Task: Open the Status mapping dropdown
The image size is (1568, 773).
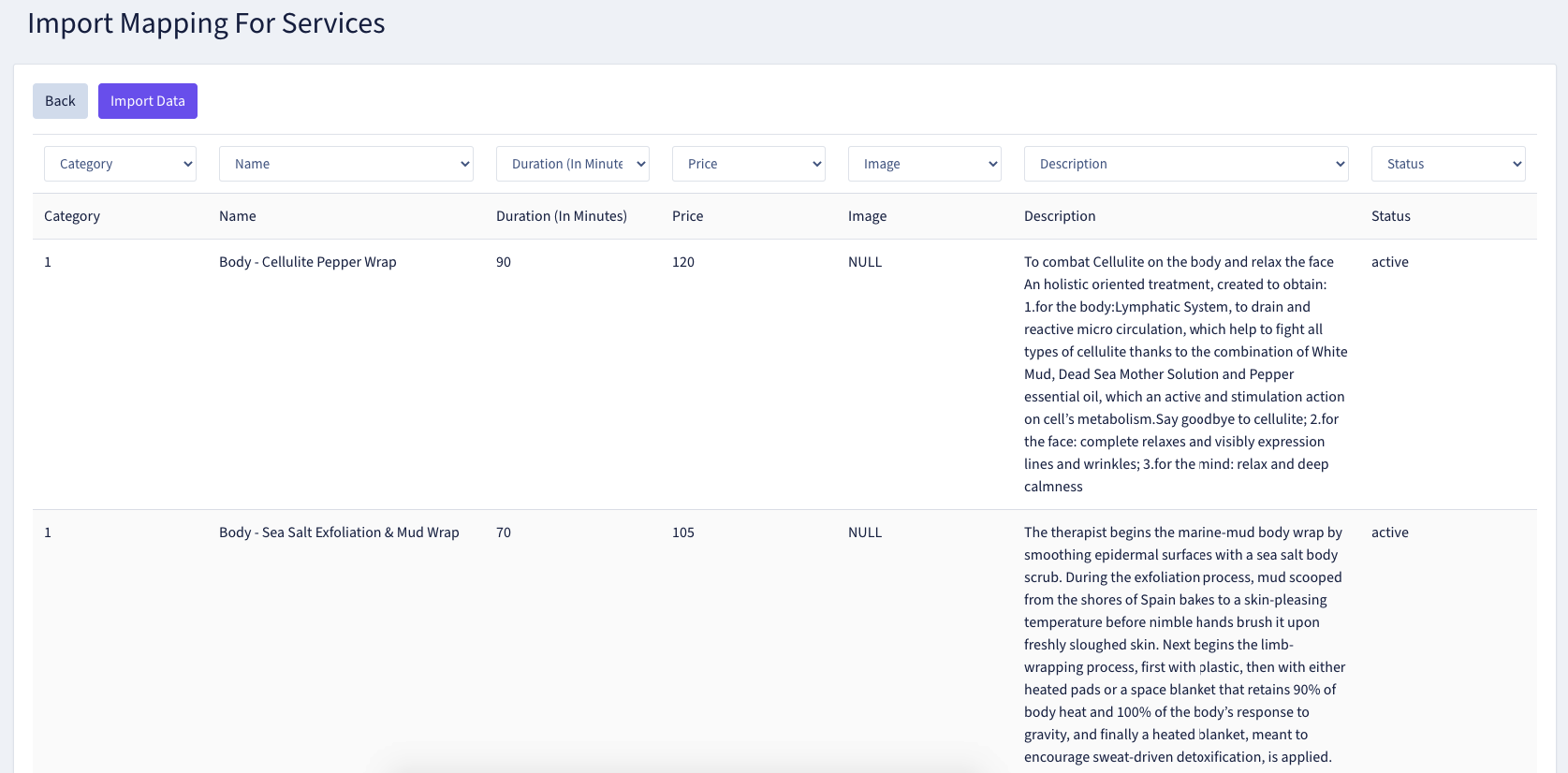Action: [x=1448, y=164]
